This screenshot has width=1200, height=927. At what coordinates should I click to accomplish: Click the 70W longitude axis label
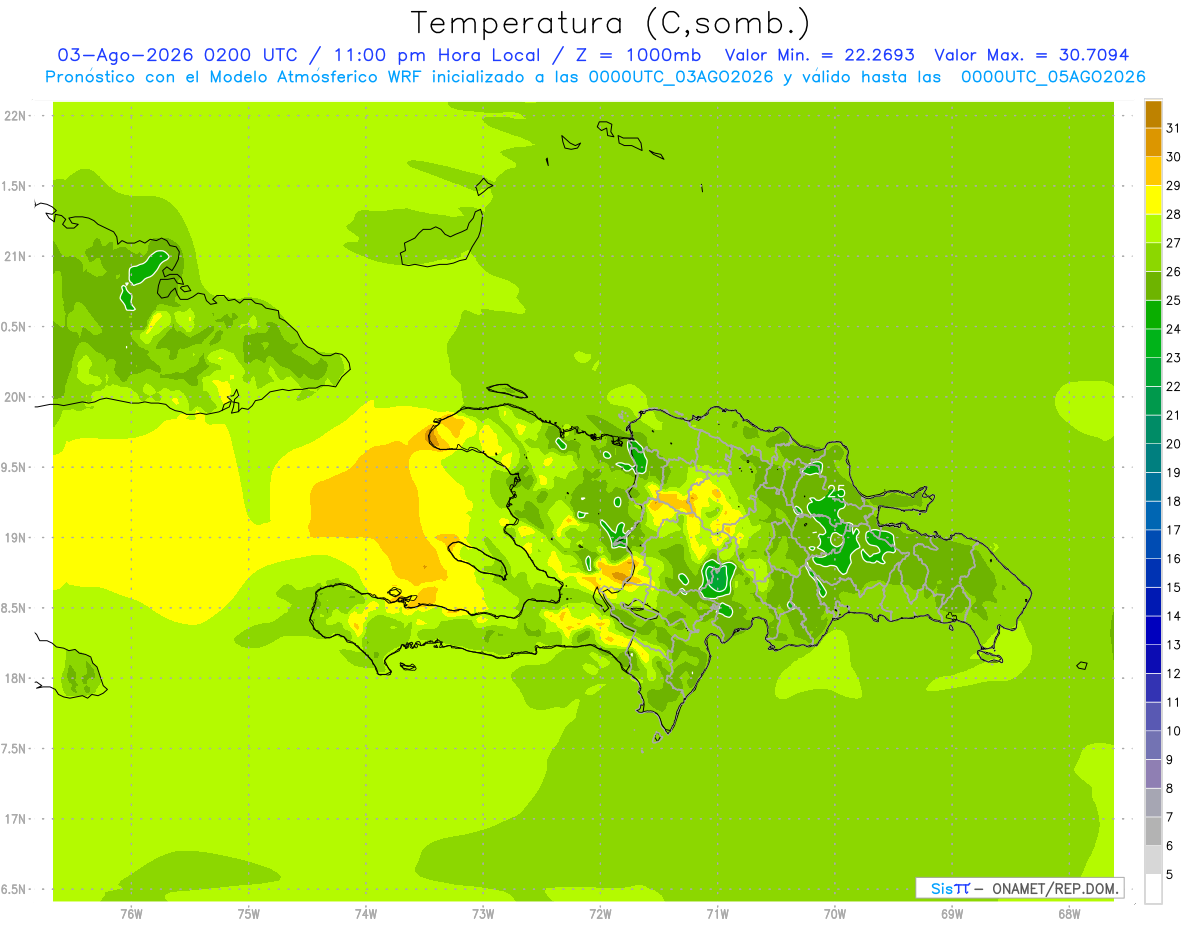[835, 914]
